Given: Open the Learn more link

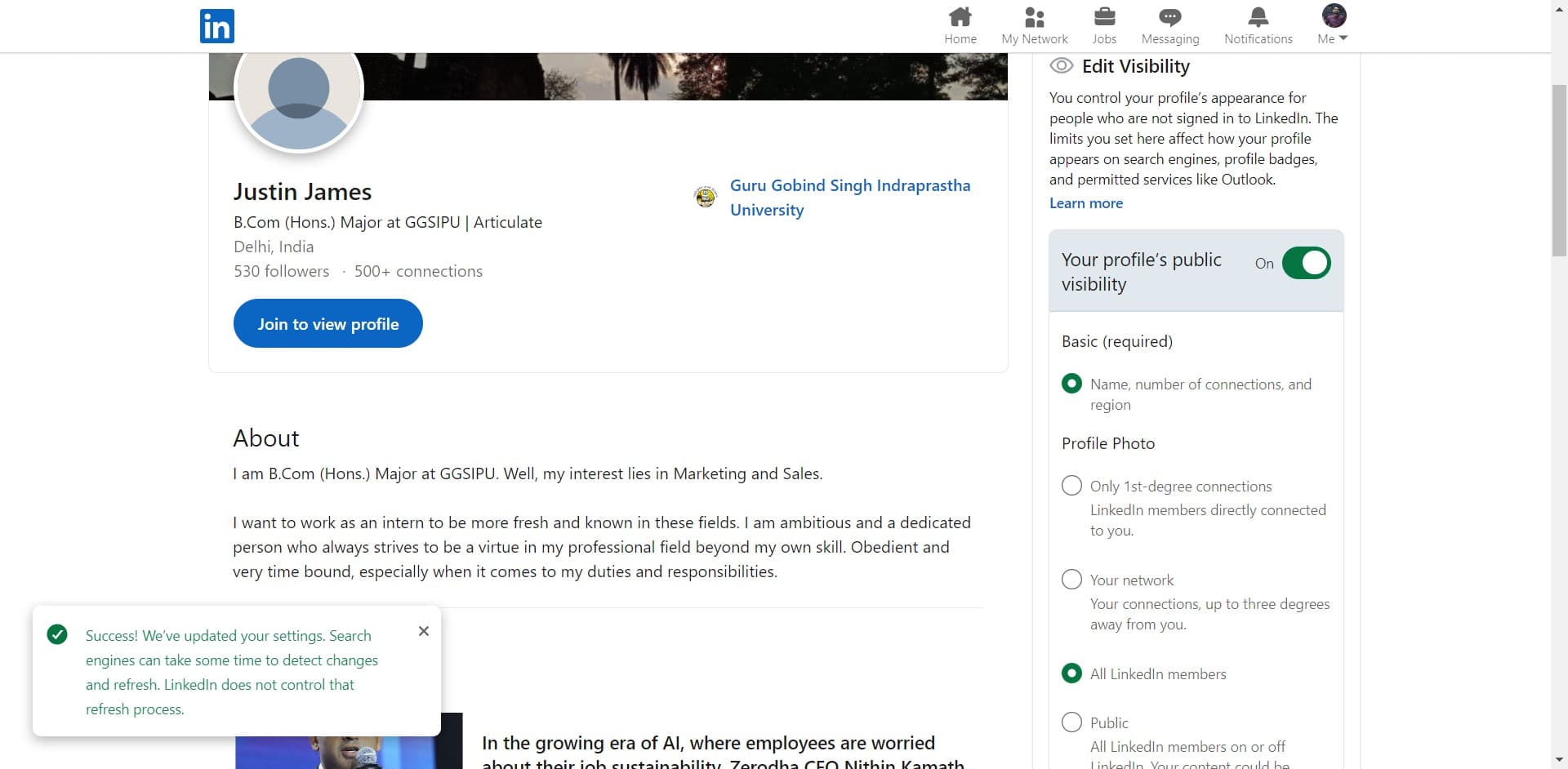Looking at the screenshot, I should pos(1085,202).
